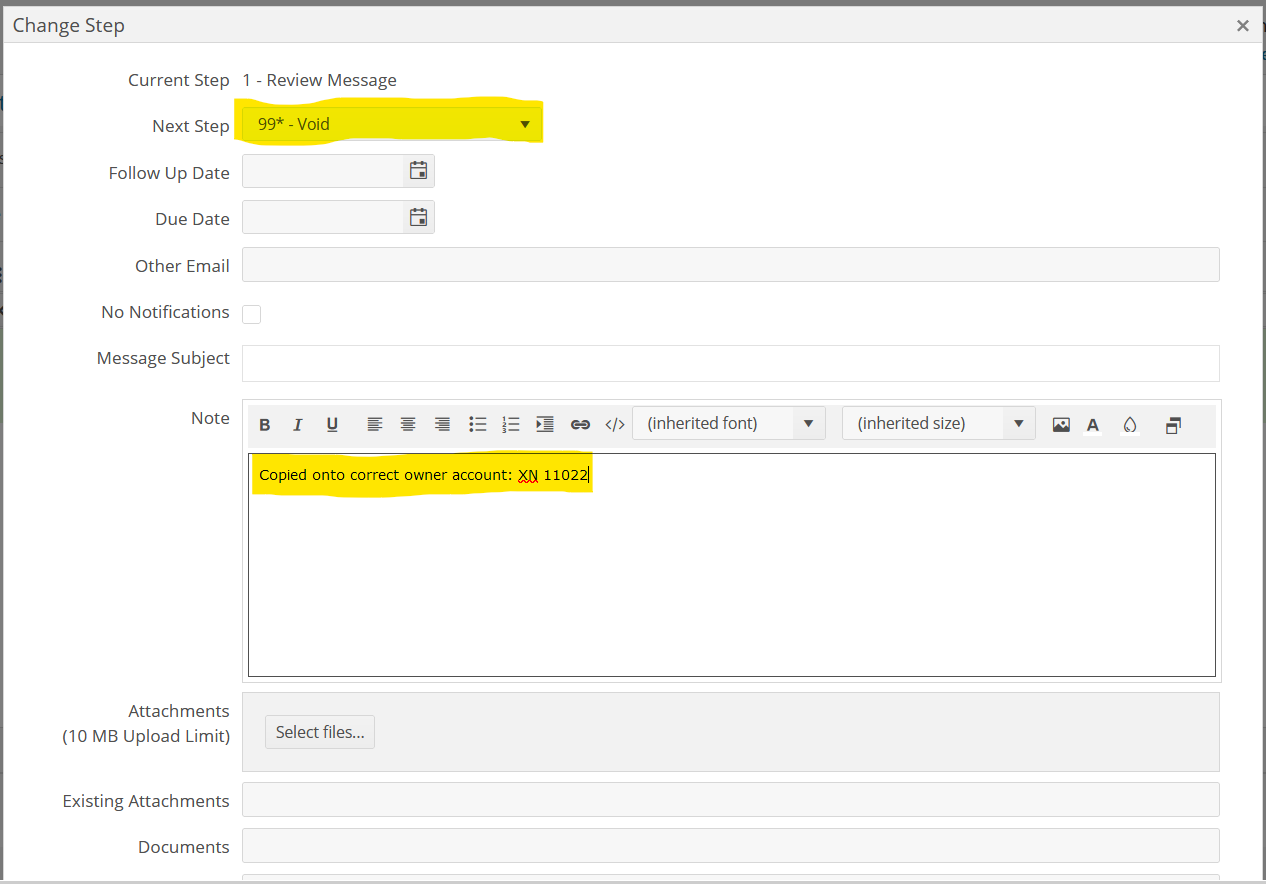Open print or window icon in note toolbar

pyautogui.click(x=1173, y=424)
